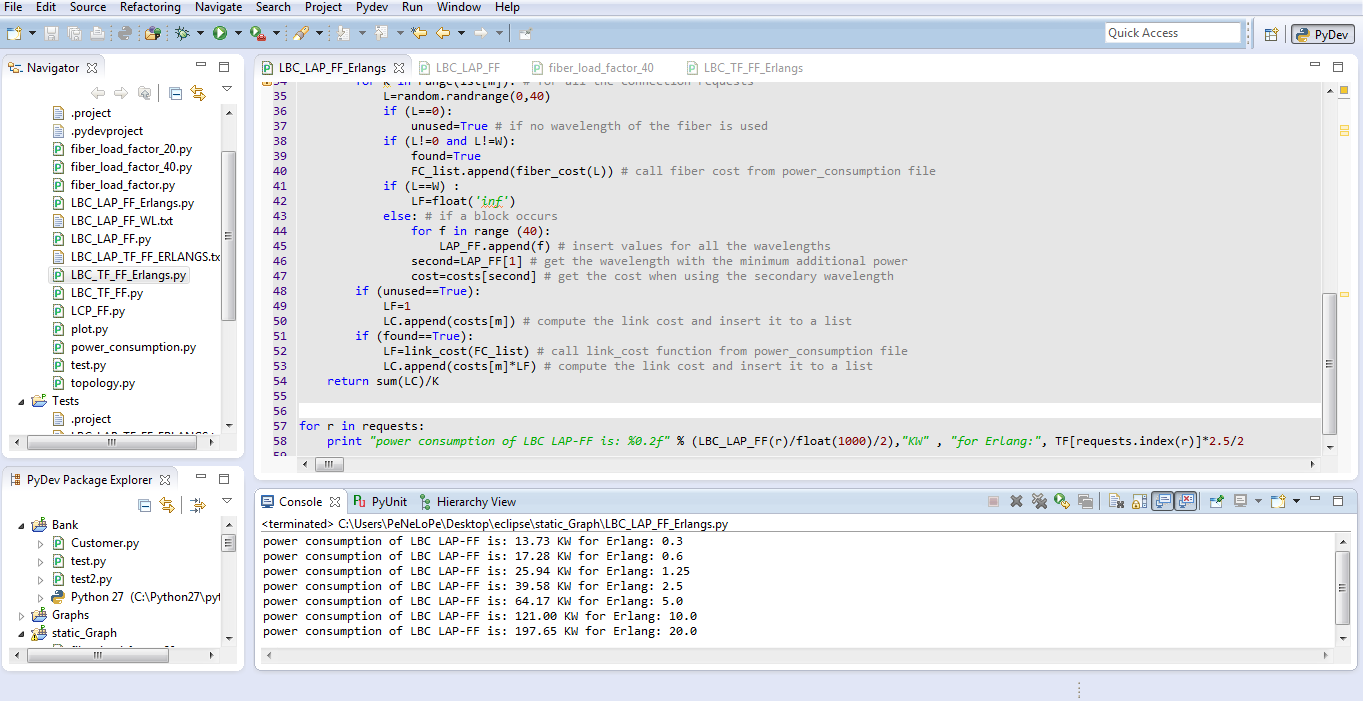Image resolution: width=1363 pixels, height=701 pixels.
Task: Toggle Show Console When Standard Error Changes
Action: click(1186, 501)
